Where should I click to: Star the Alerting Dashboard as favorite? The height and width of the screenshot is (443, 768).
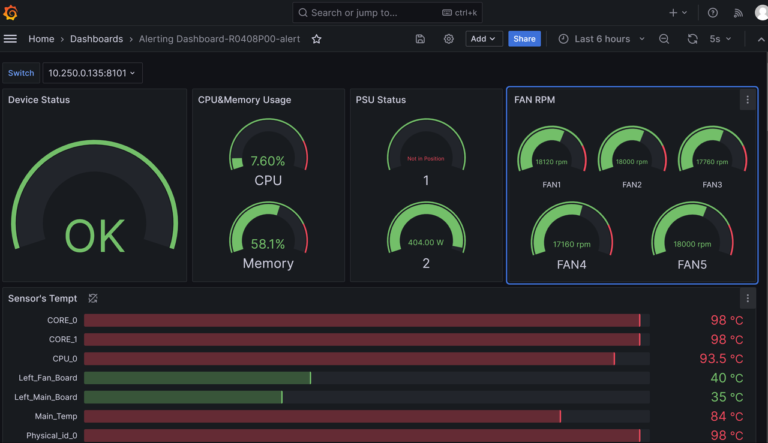[316, 39]
